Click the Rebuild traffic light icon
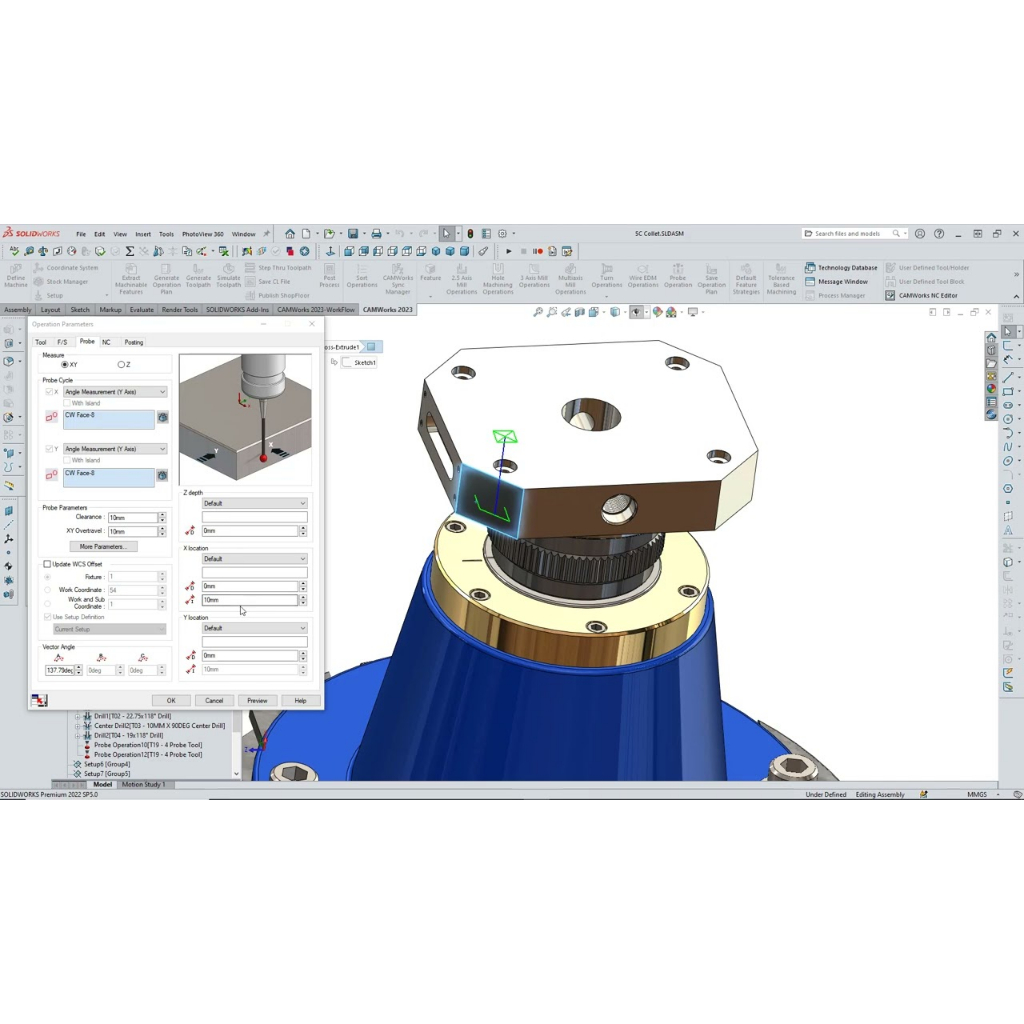Viewport: 1024px width, 1024px height. 470,233
